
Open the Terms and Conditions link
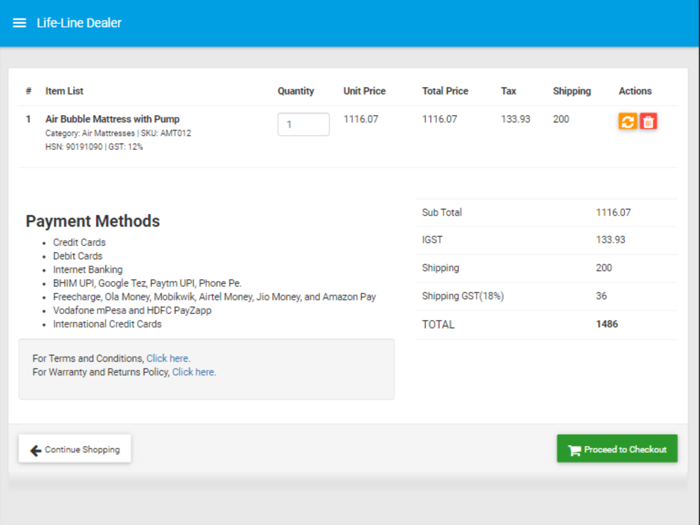pos(168,358)
